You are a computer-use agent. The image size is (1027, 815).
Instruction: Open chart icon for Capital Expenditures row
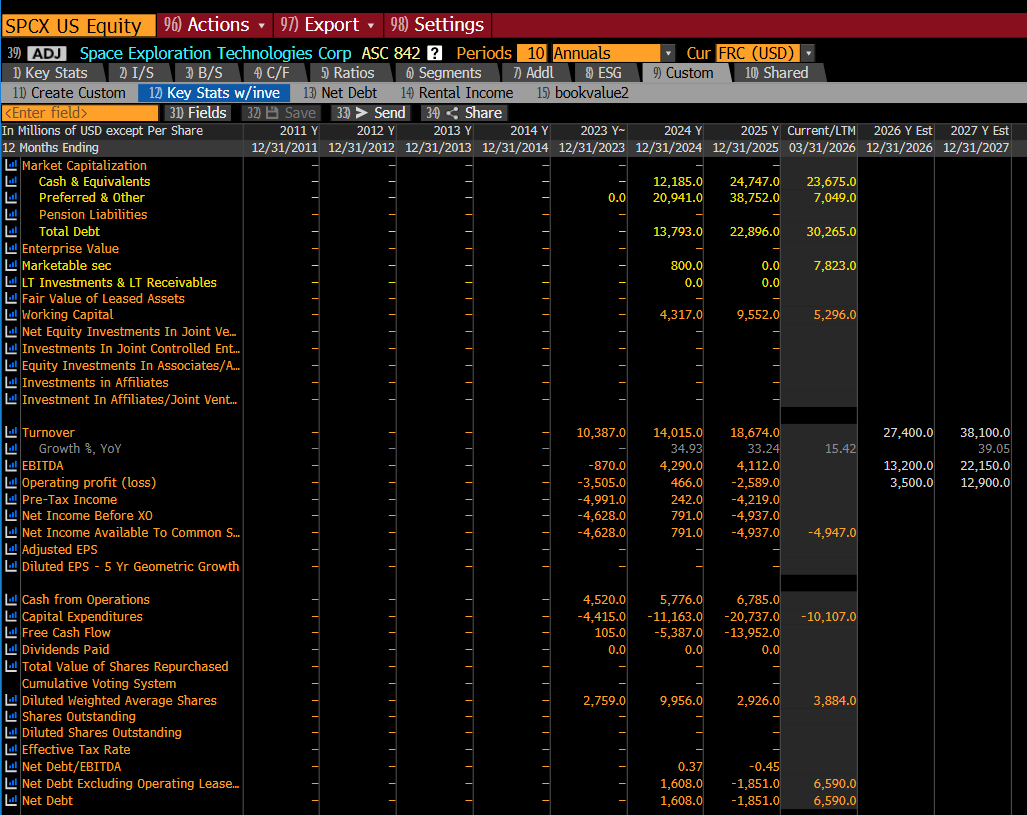pyautogui.click(x=11, y=616)
